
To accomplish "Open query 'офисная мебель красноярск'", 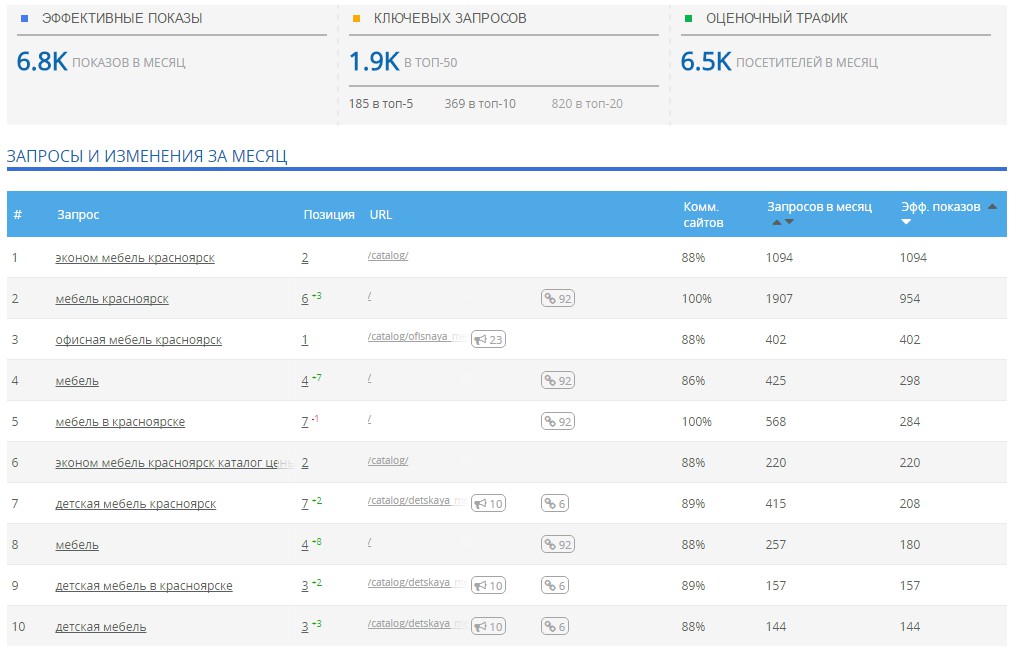I will (x=138, y=340).
